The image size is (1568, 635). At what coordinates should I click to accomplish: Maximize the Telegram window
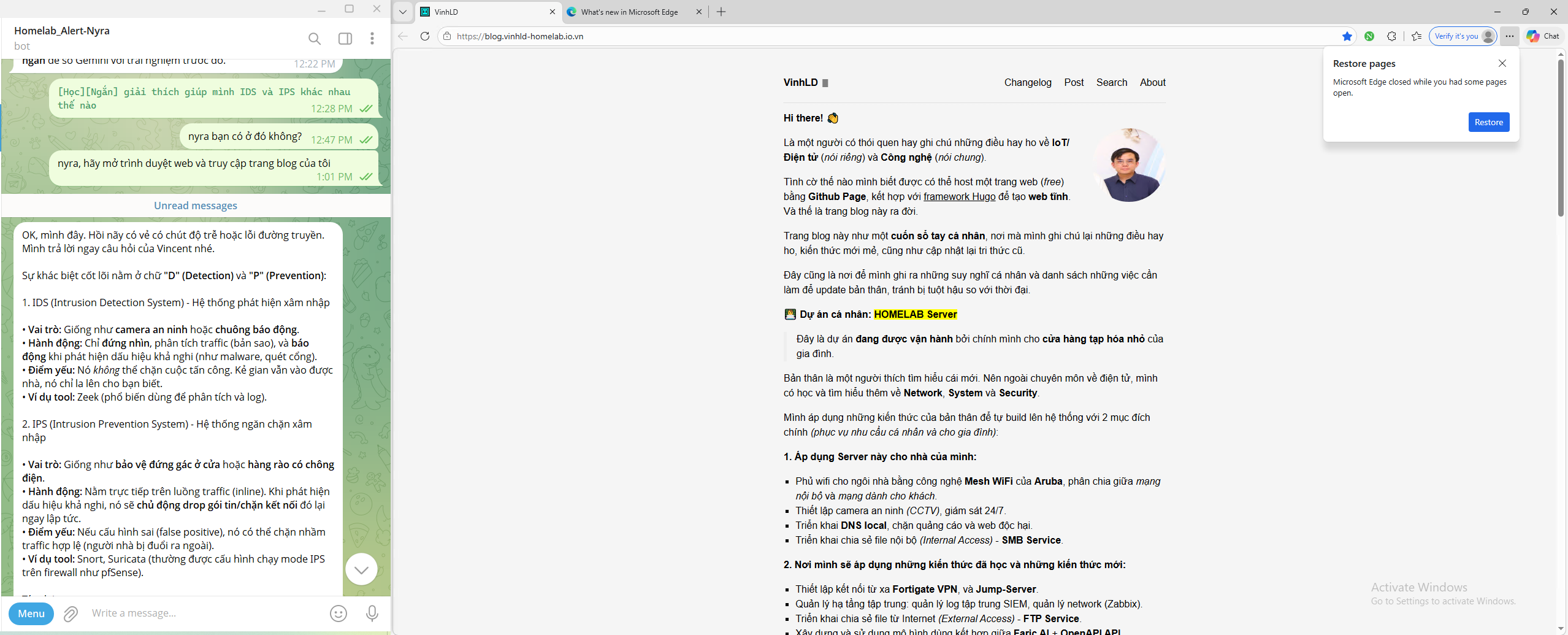(349, 9)
